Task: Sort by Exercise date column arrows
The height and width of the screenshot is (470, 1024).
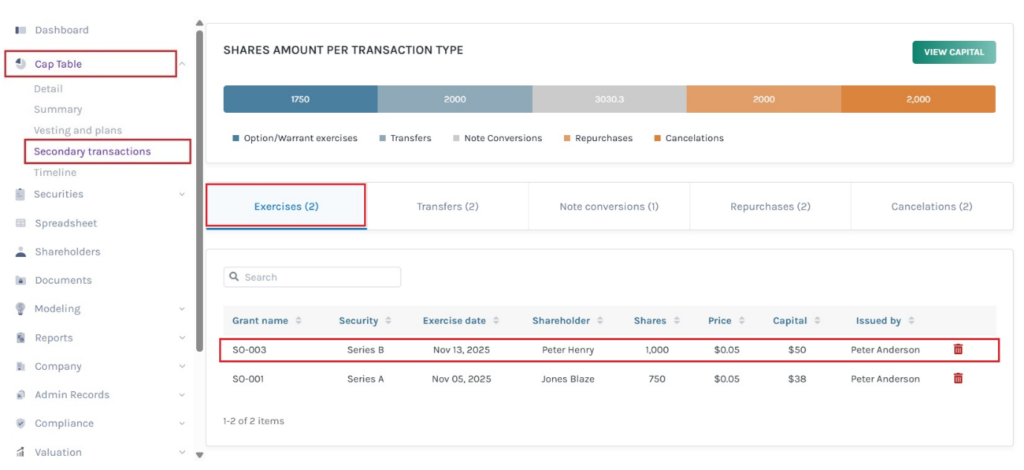Action: (496, 321)
